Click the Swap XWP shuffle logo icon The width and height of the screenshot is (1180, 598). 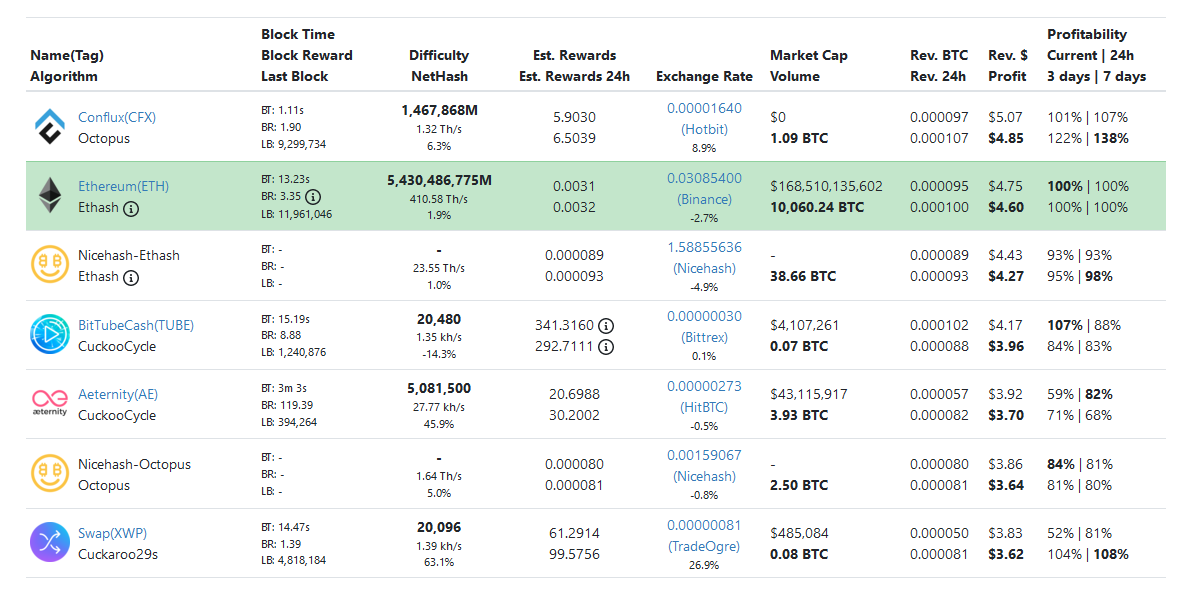pos(50,542)
